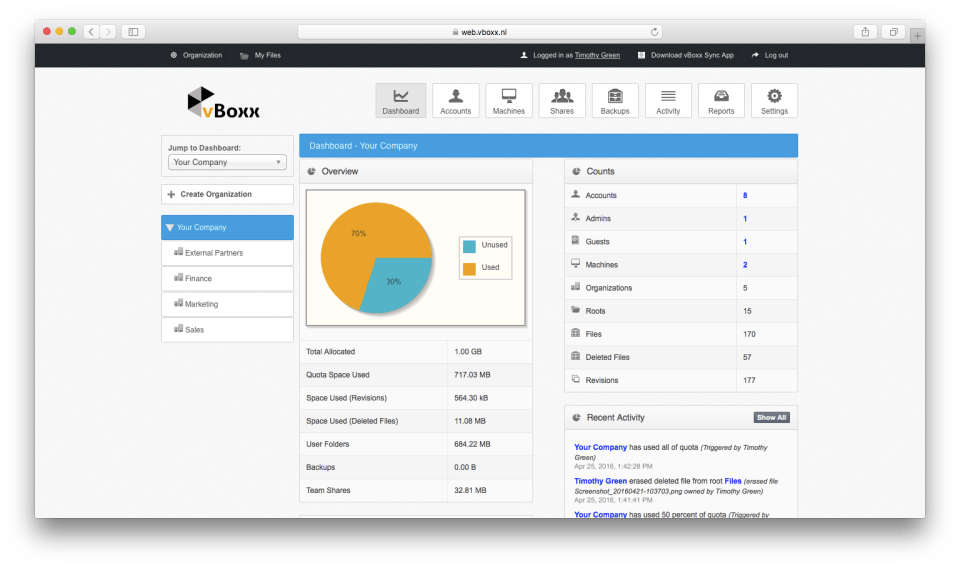Click the Sales organization icon

(178, 329)
